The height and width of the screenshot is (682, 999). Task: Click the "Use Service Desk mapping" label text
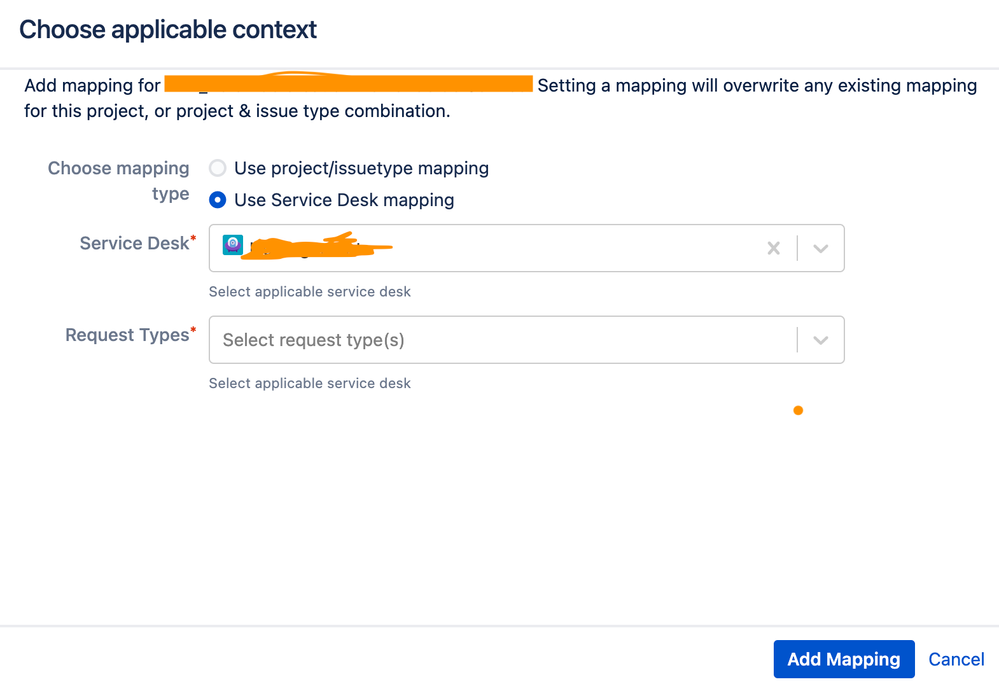[x=344, y=200]
